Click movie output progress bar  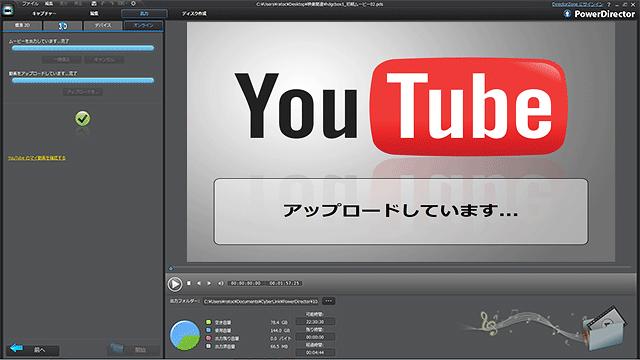tap(83, 48)
